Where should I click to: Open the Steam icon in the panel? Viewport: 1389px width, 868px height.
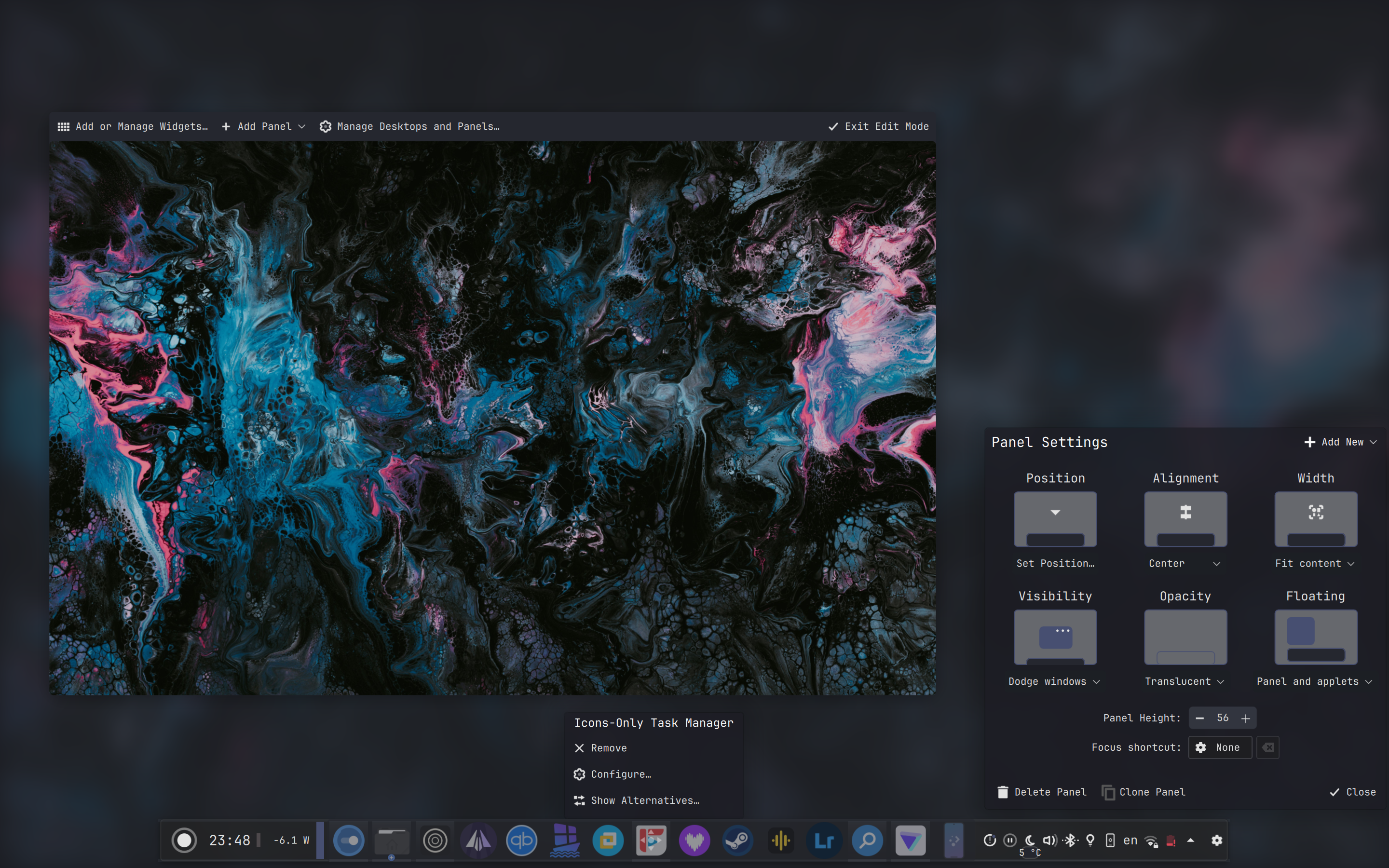pyautogui.click(x=737, y=841)
